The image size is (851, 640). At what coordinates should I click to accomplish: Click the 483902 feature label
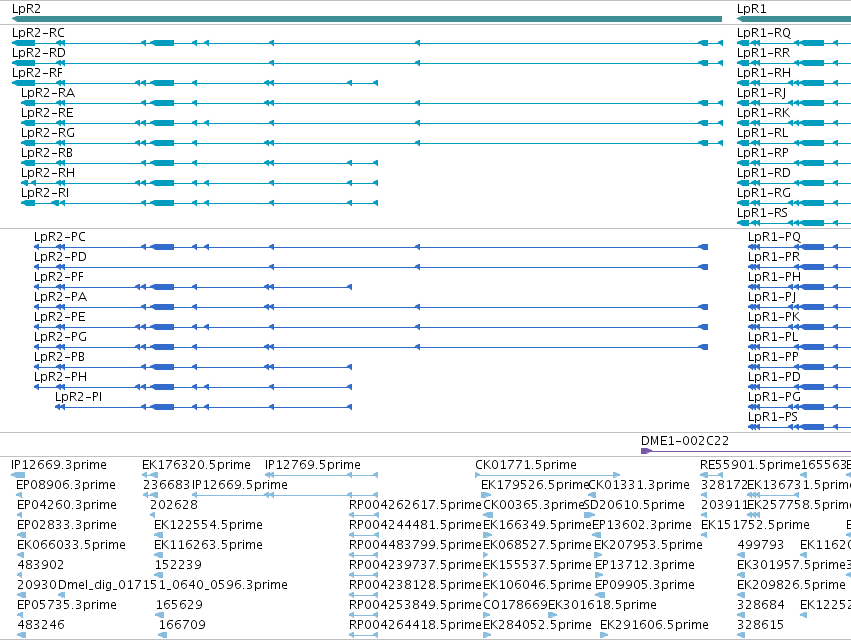click(41, 566)
